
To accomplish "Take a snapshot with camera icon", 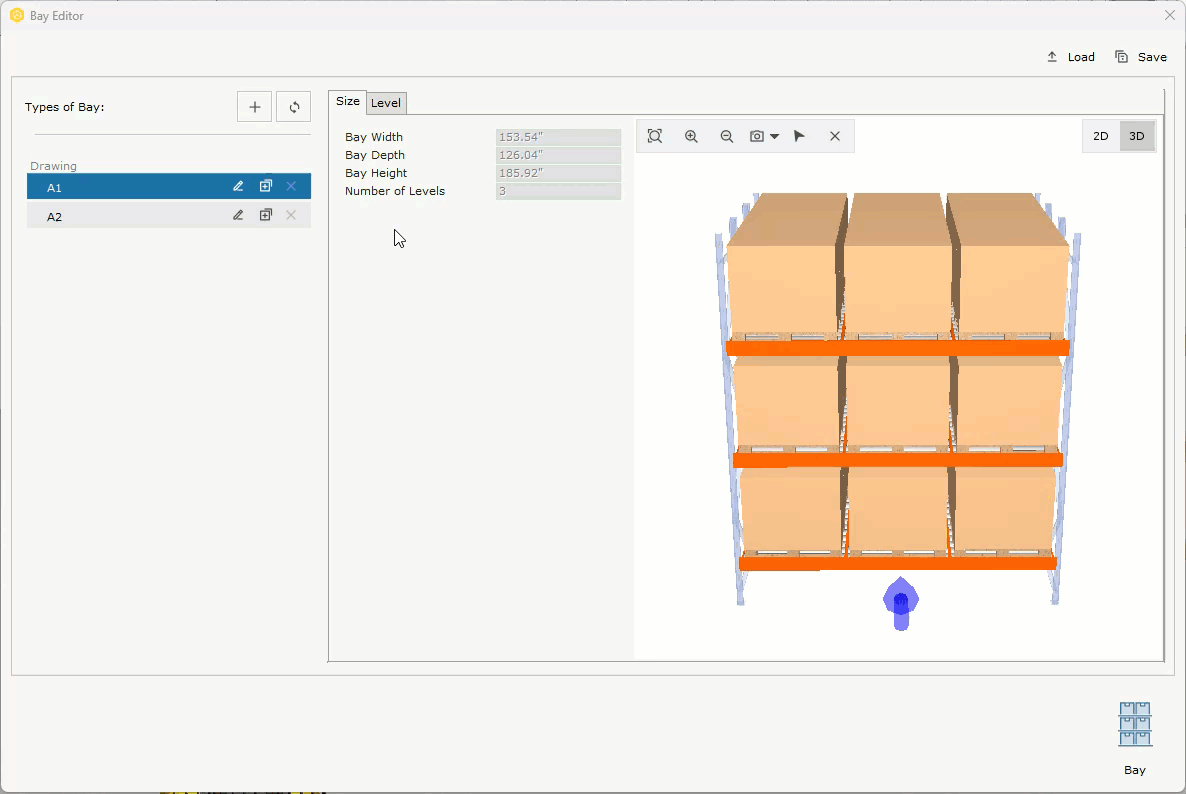I will pyautogui.click(x=756, y=136).
